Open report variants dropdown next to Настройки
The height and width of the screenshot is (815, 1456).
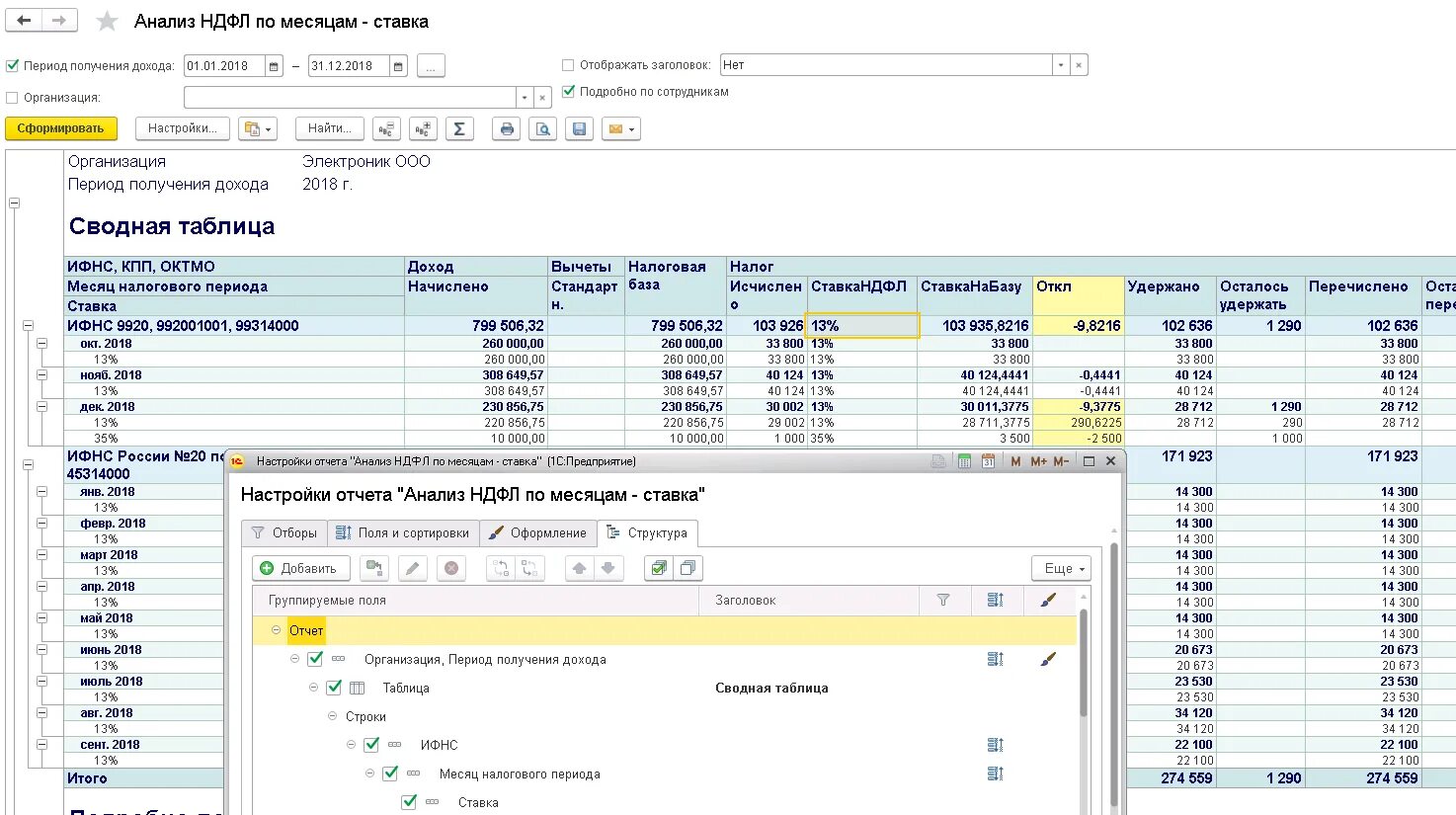pyautogui.click(x=258, y=128)
